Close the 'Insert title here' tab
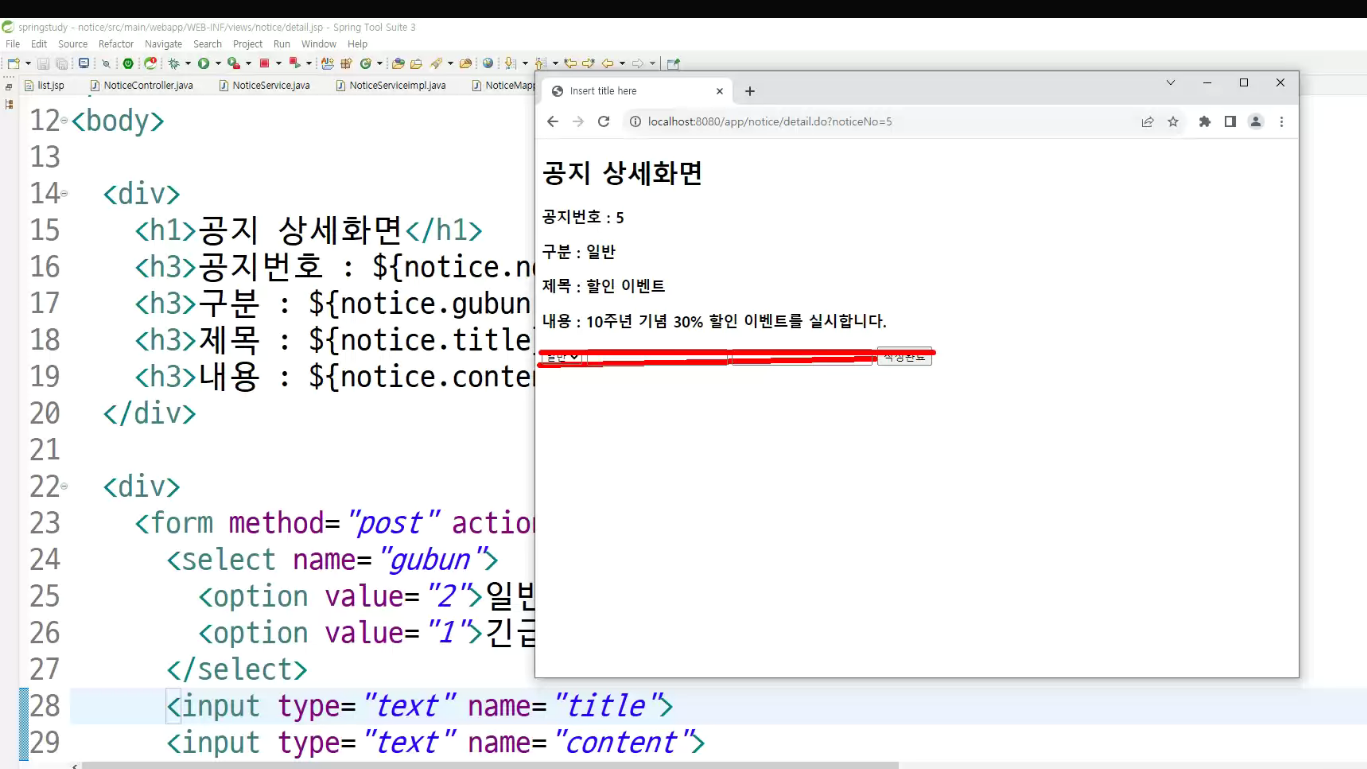 tap(719, 91)
